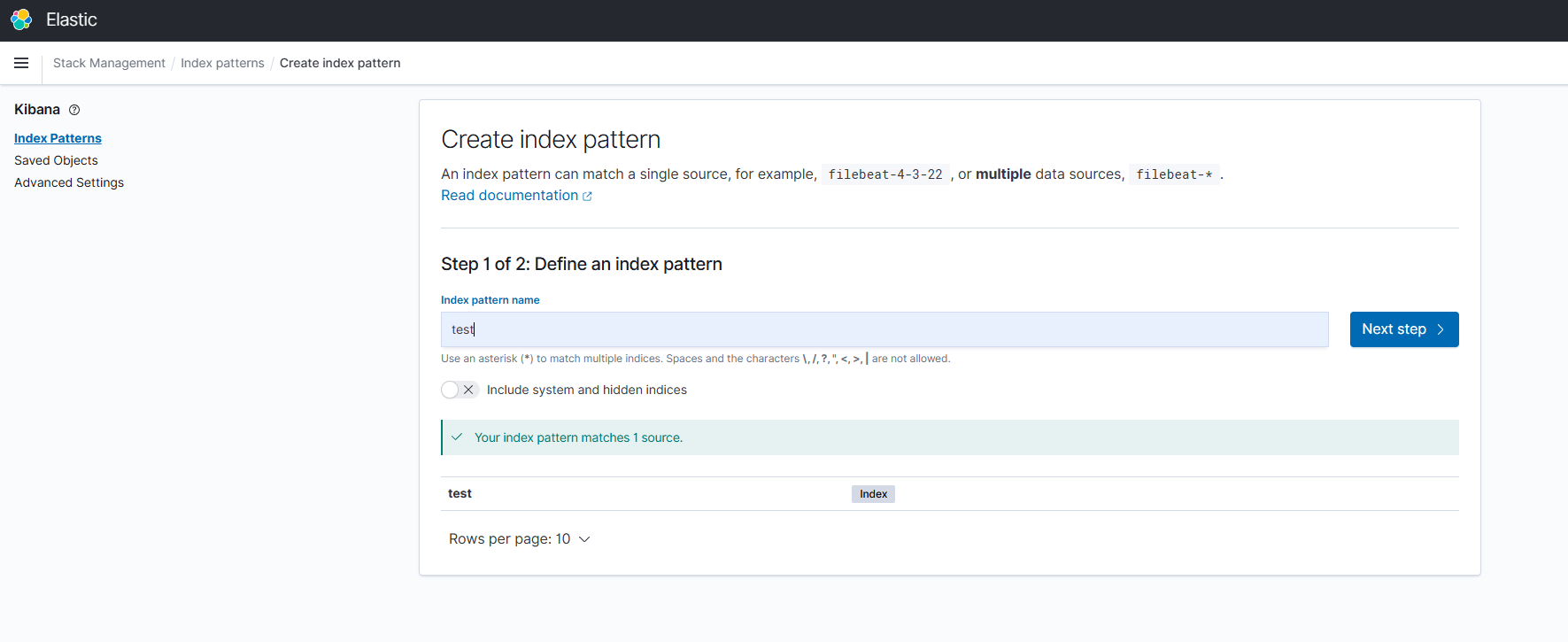Viewport: 1568px width, 642px height.
Task: Click the Kibana help question-mark icon
Action: pyautogui.click(x=74, y=110)
